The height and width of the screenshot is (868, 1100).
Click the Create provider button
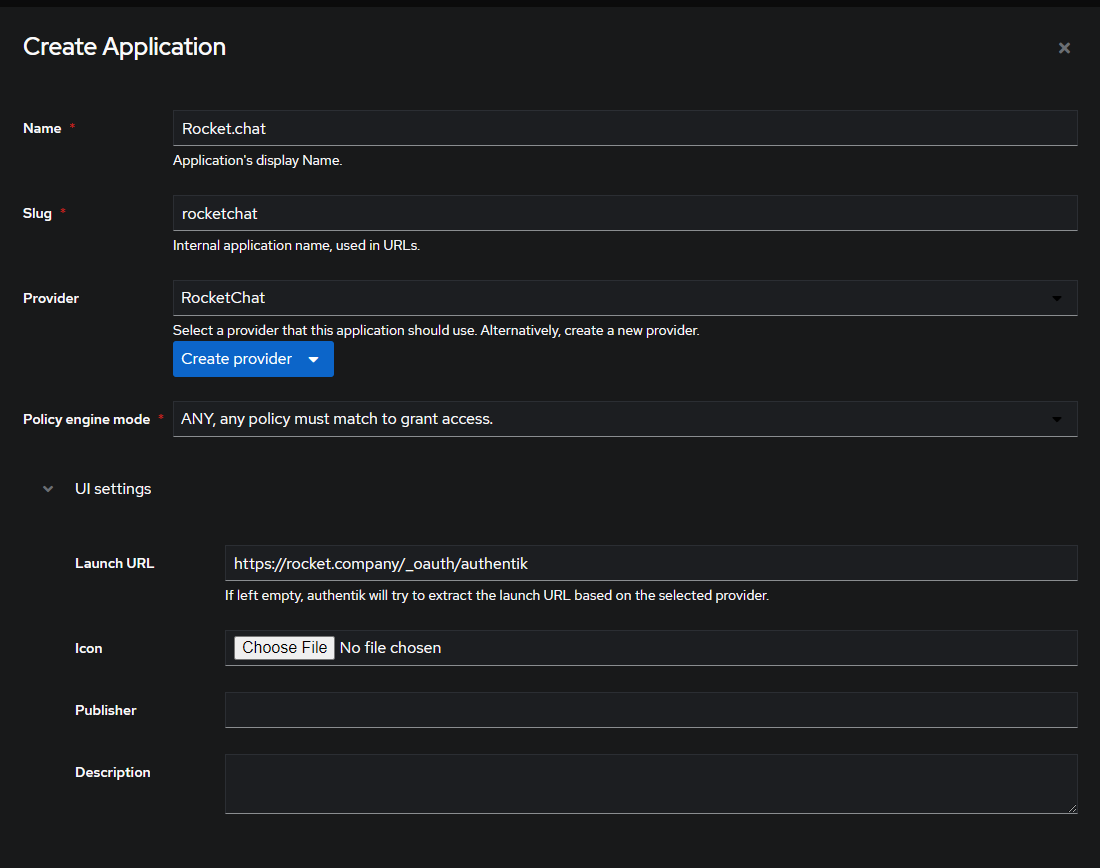coord(253,359)
